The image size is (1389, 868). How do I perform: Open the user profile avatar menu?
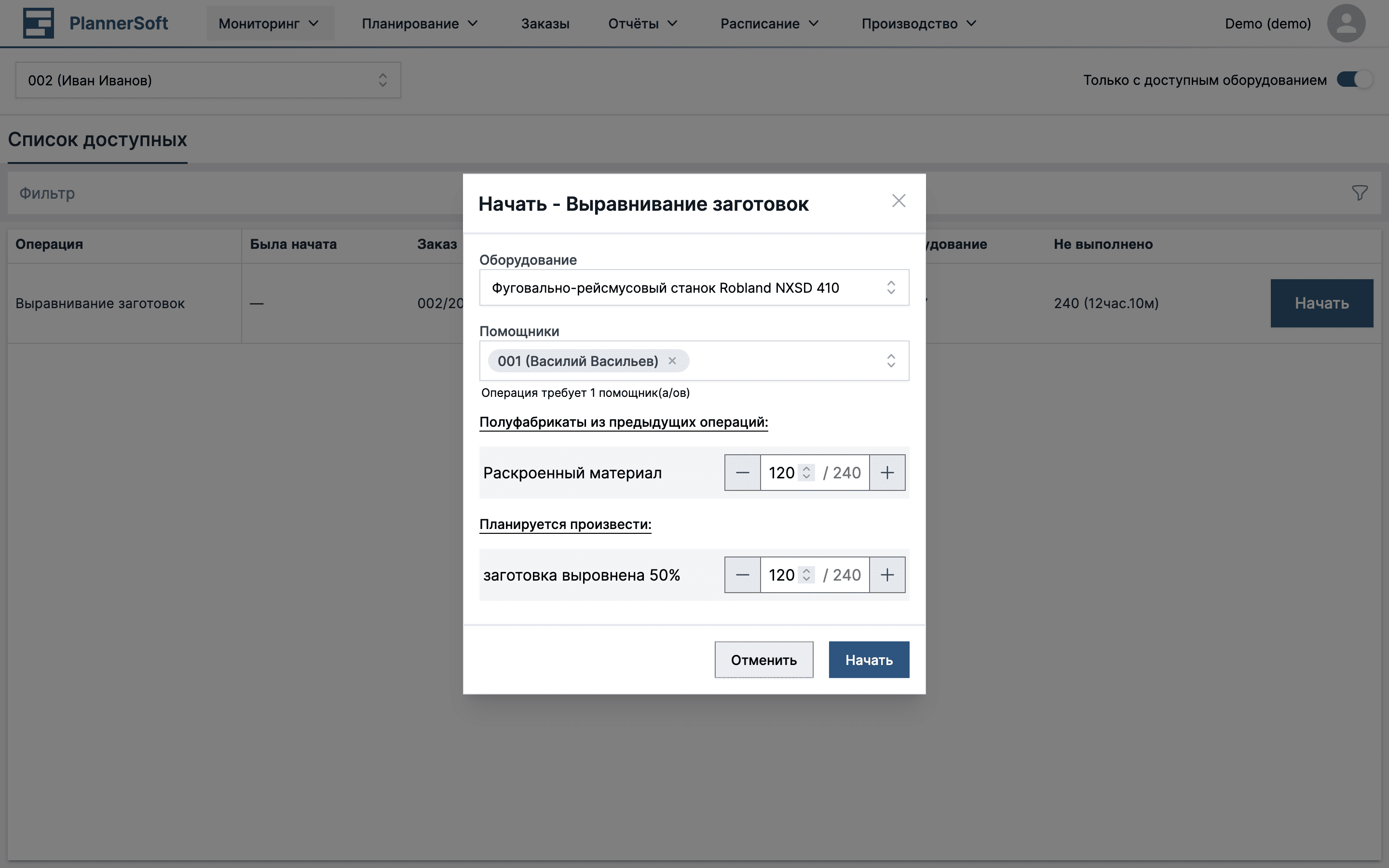point(1346,23)
